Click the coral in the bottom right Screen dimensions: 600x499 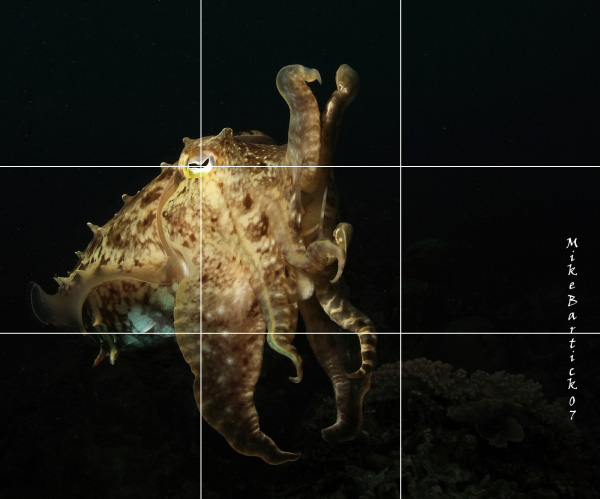click(470, 410)
